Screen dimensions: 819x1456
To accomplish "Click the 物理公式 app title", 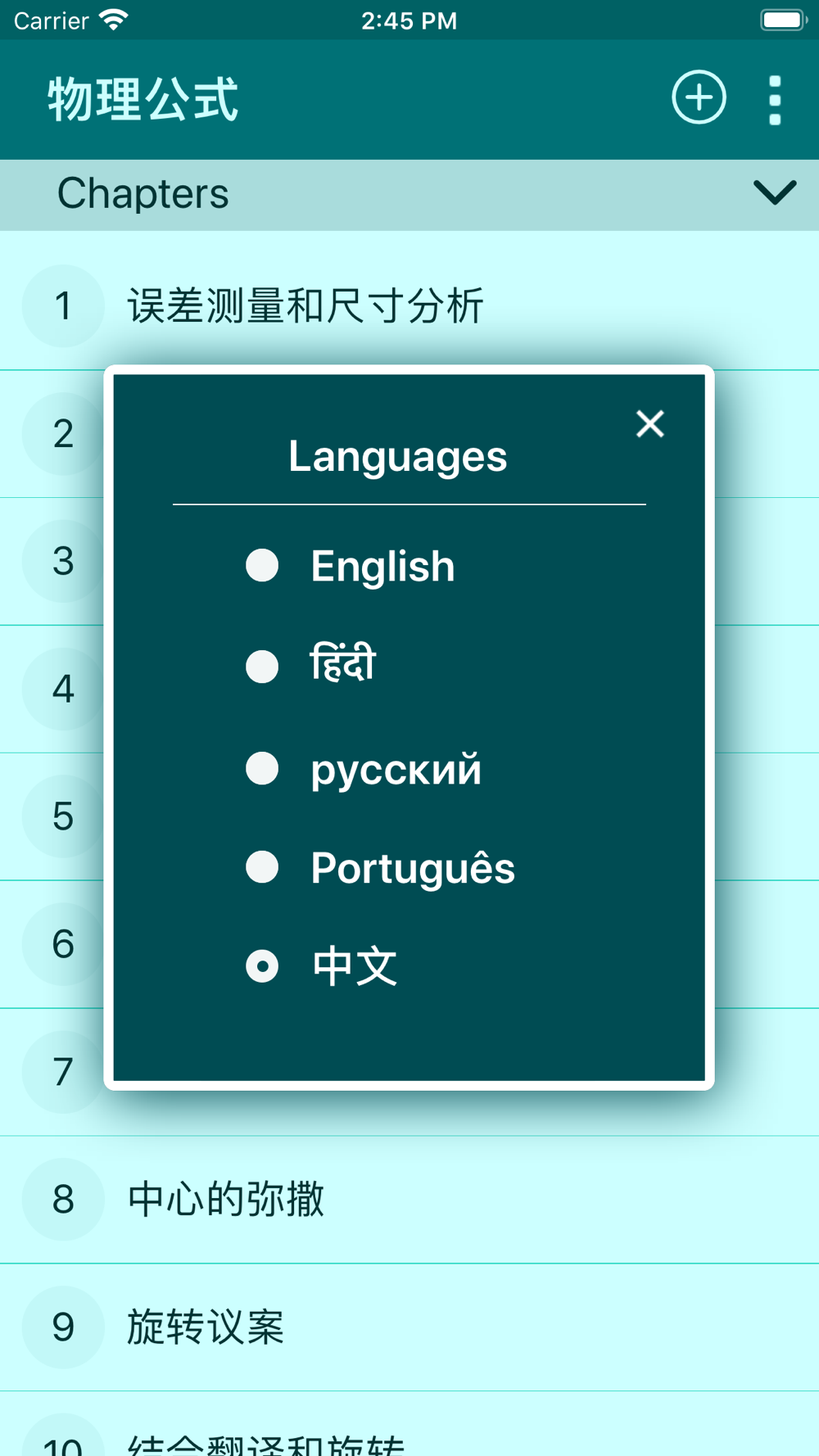I will click(x=143, y=100).
